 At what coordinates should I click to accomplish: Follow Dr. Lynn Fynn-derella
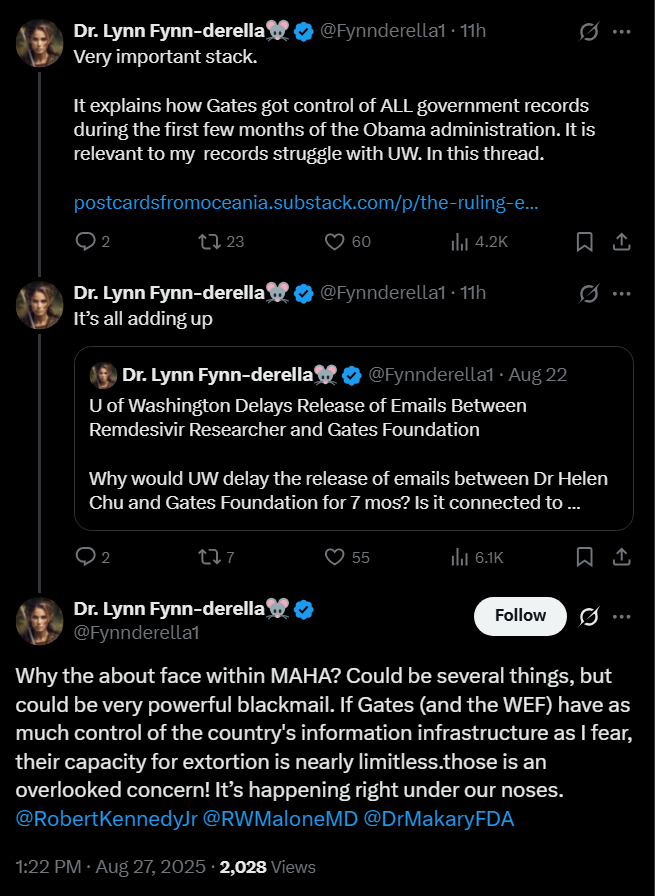tap(520, 616)
